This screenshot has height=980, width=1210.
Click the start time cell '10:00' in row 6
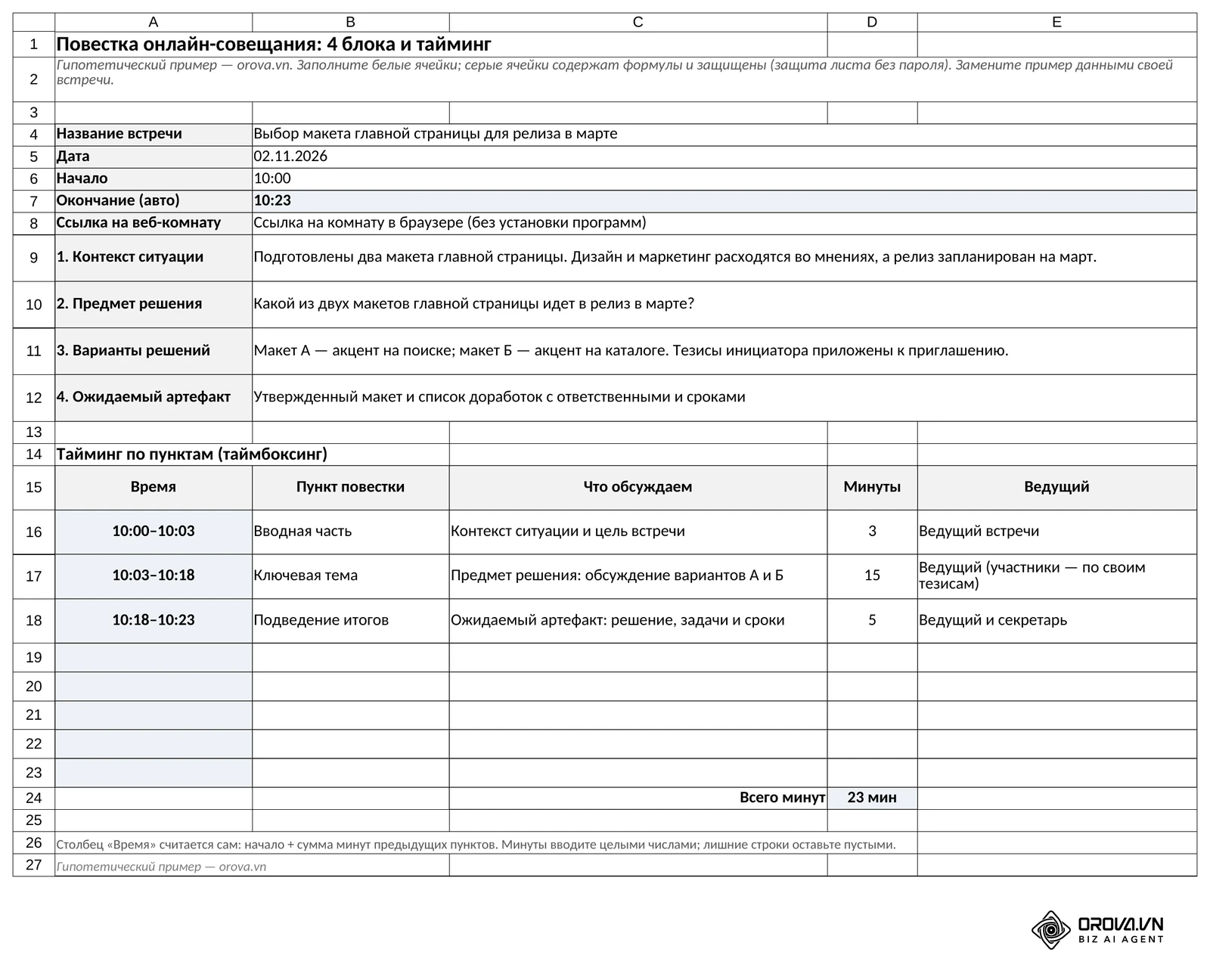(724, 178)
